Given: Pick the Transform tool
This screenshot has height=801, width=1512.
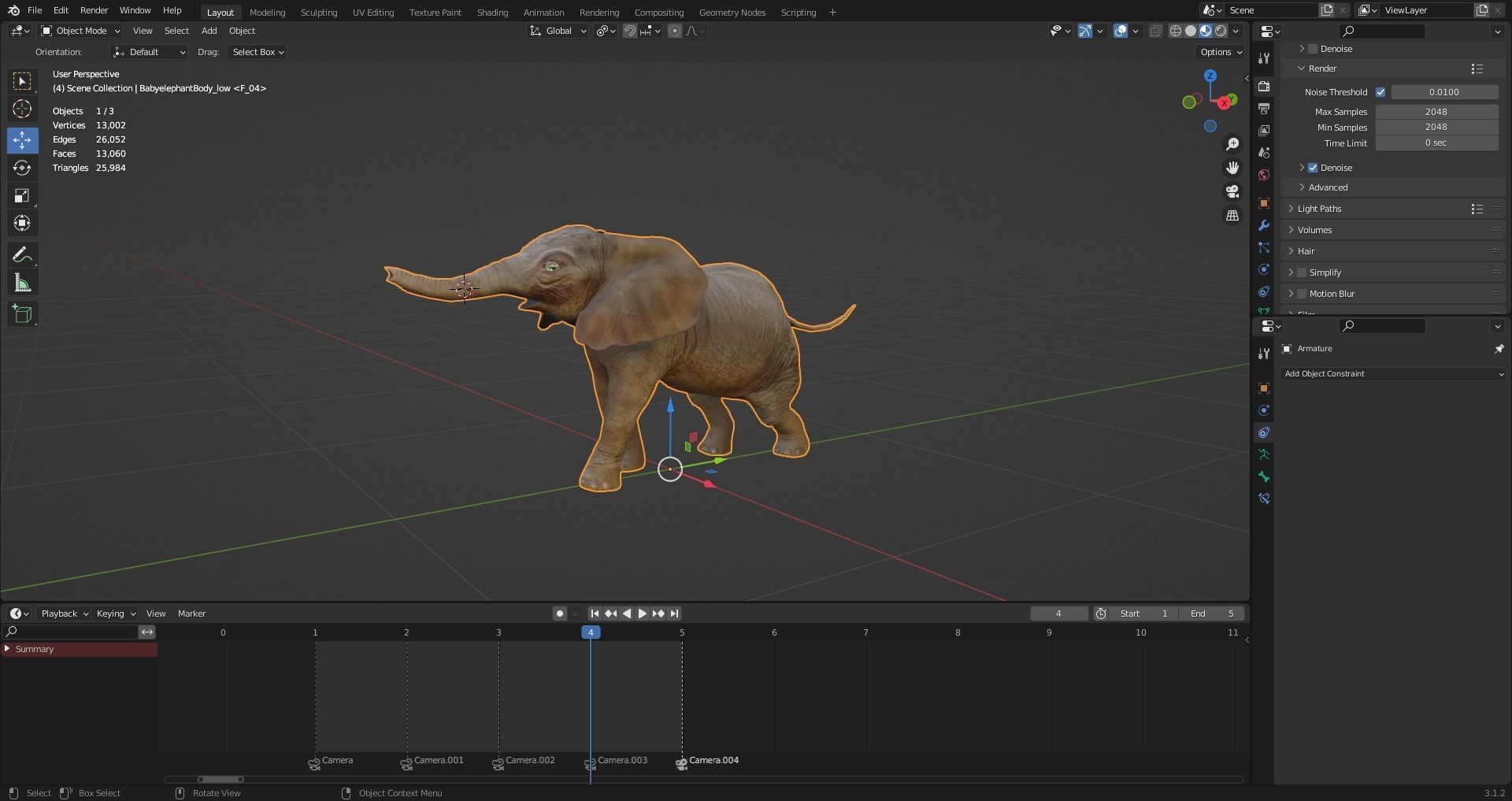Looking at the screenshot, I should pos(22,223).
